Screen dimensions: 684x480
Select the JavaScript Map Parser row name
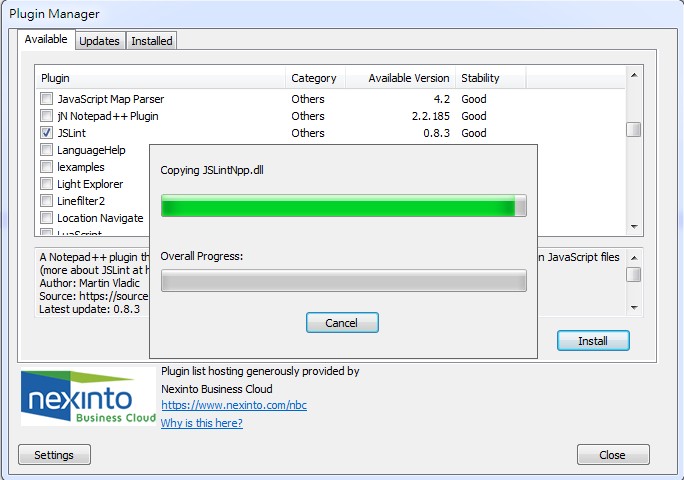point(111,99)
